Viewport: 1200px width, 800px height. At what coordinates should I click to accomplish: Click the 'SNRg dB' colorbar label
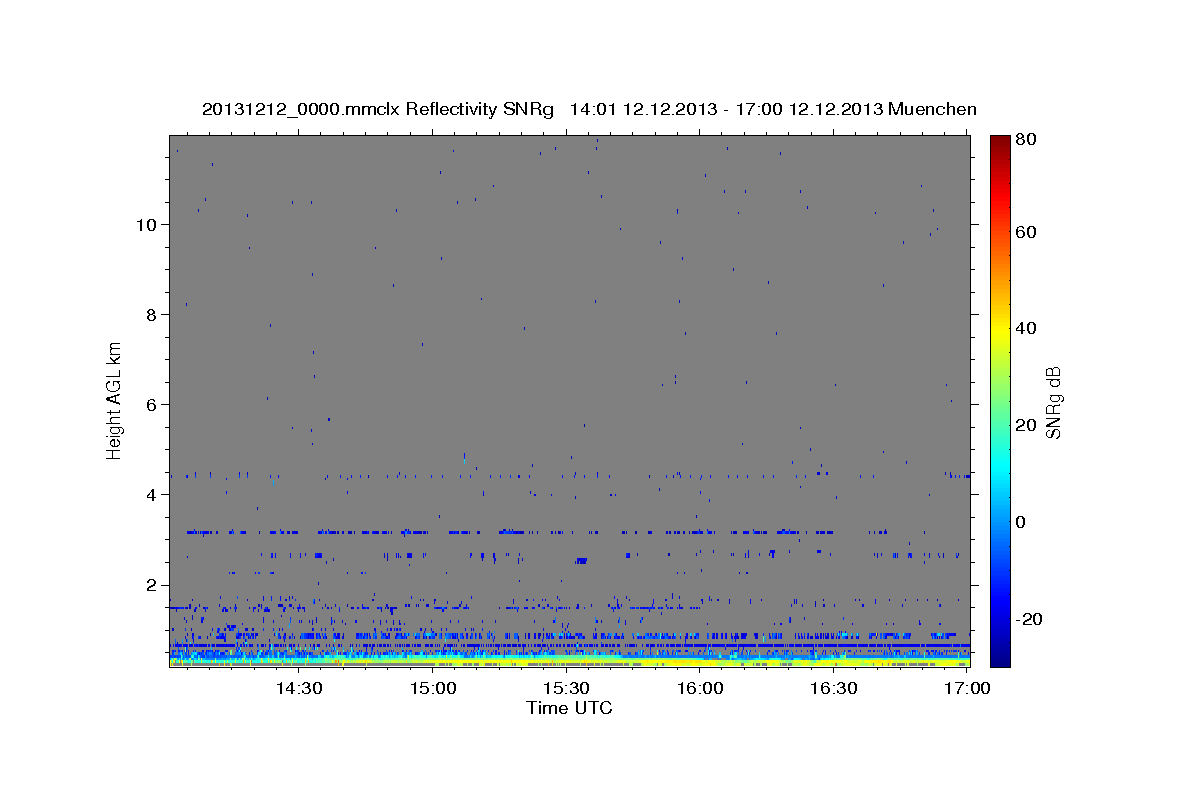1053,402
